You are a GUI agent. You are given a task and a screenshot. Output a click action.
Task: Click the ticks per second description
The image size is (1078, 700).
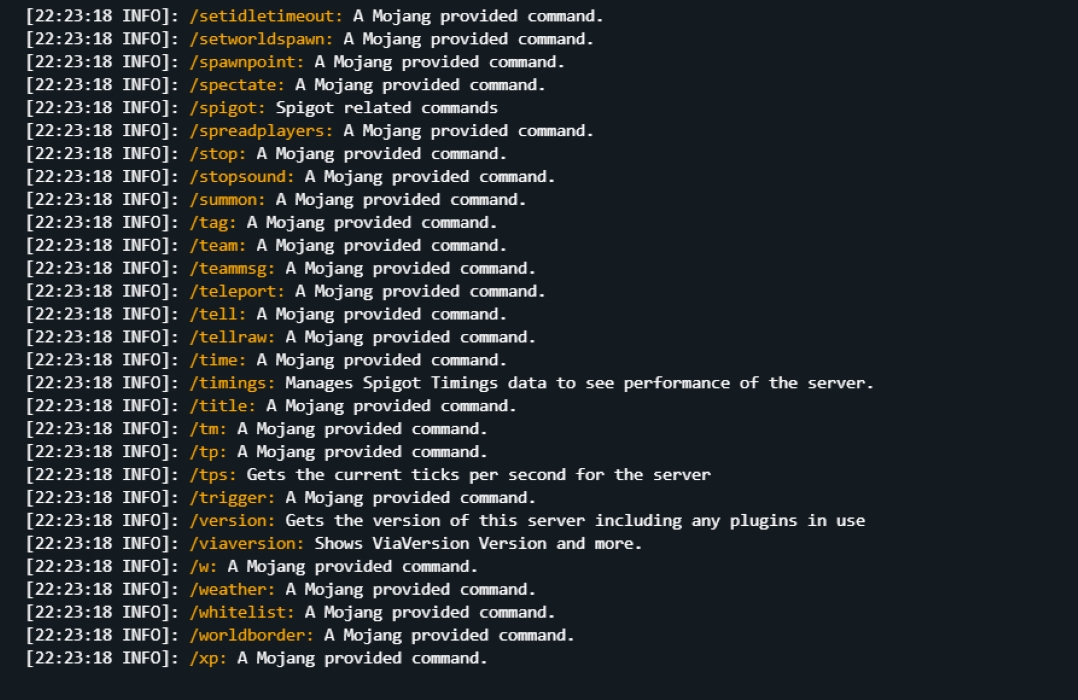478,475
